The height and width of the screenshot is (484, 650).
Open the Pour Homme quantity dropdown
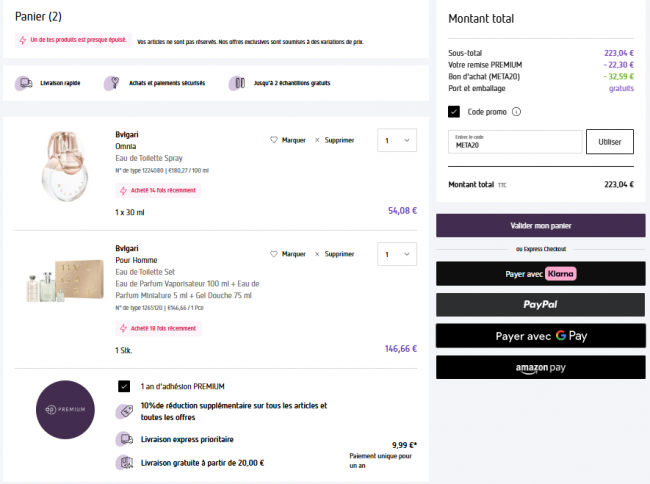pyautogui.click(x=397, y=255)
